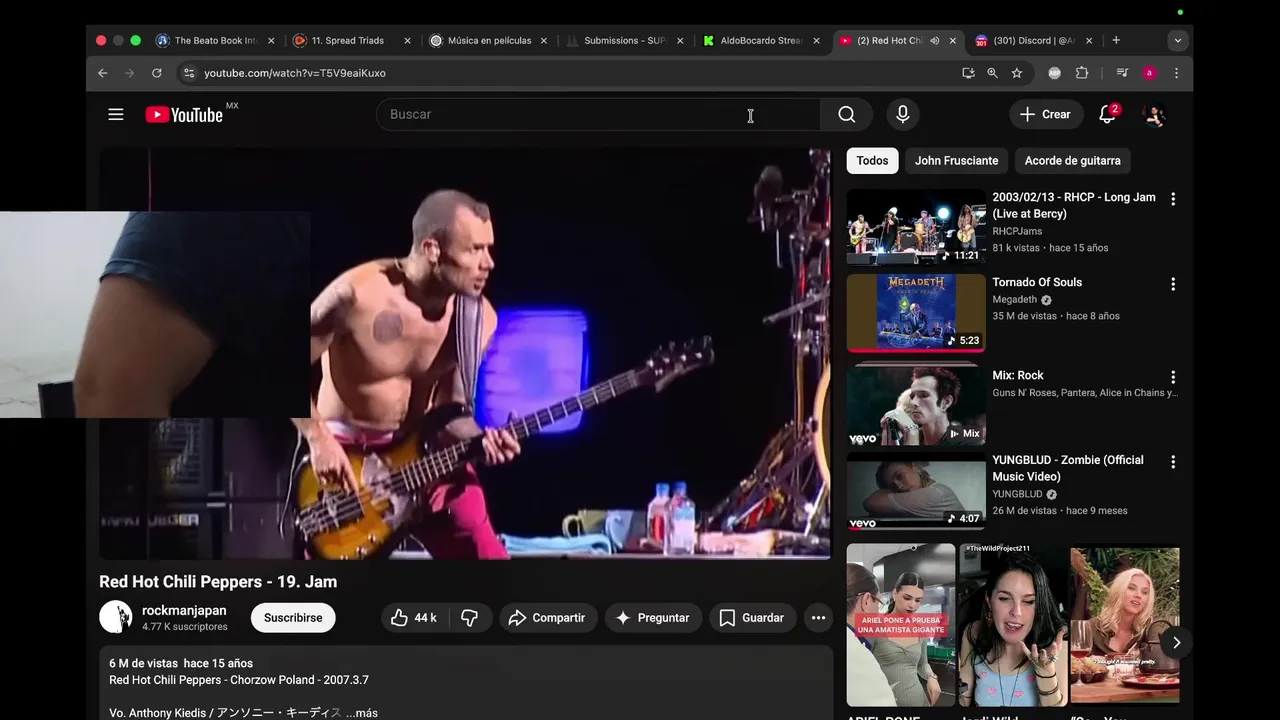The height and width of the screenshot is (720, 1280).
Task: Go back in the browser
Action: pos(102,73)
